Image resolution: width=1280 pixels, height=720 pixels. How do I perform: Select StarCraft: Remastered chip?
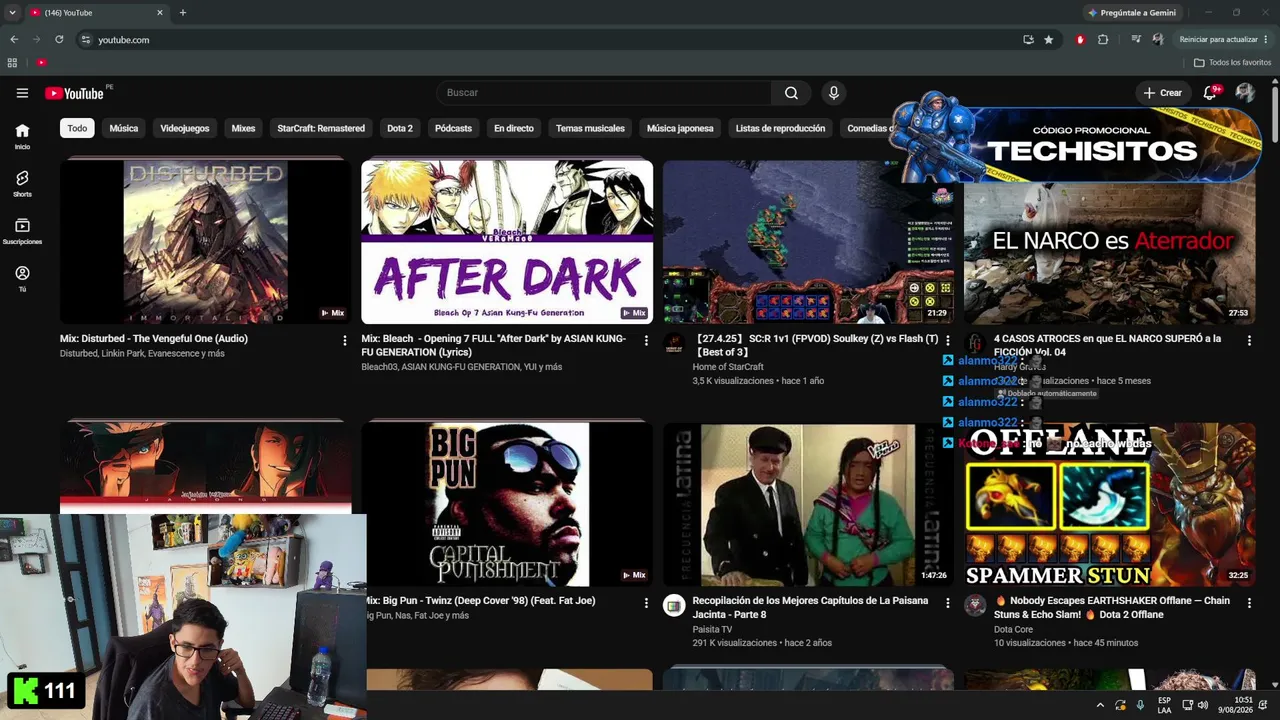pos(321,128)
